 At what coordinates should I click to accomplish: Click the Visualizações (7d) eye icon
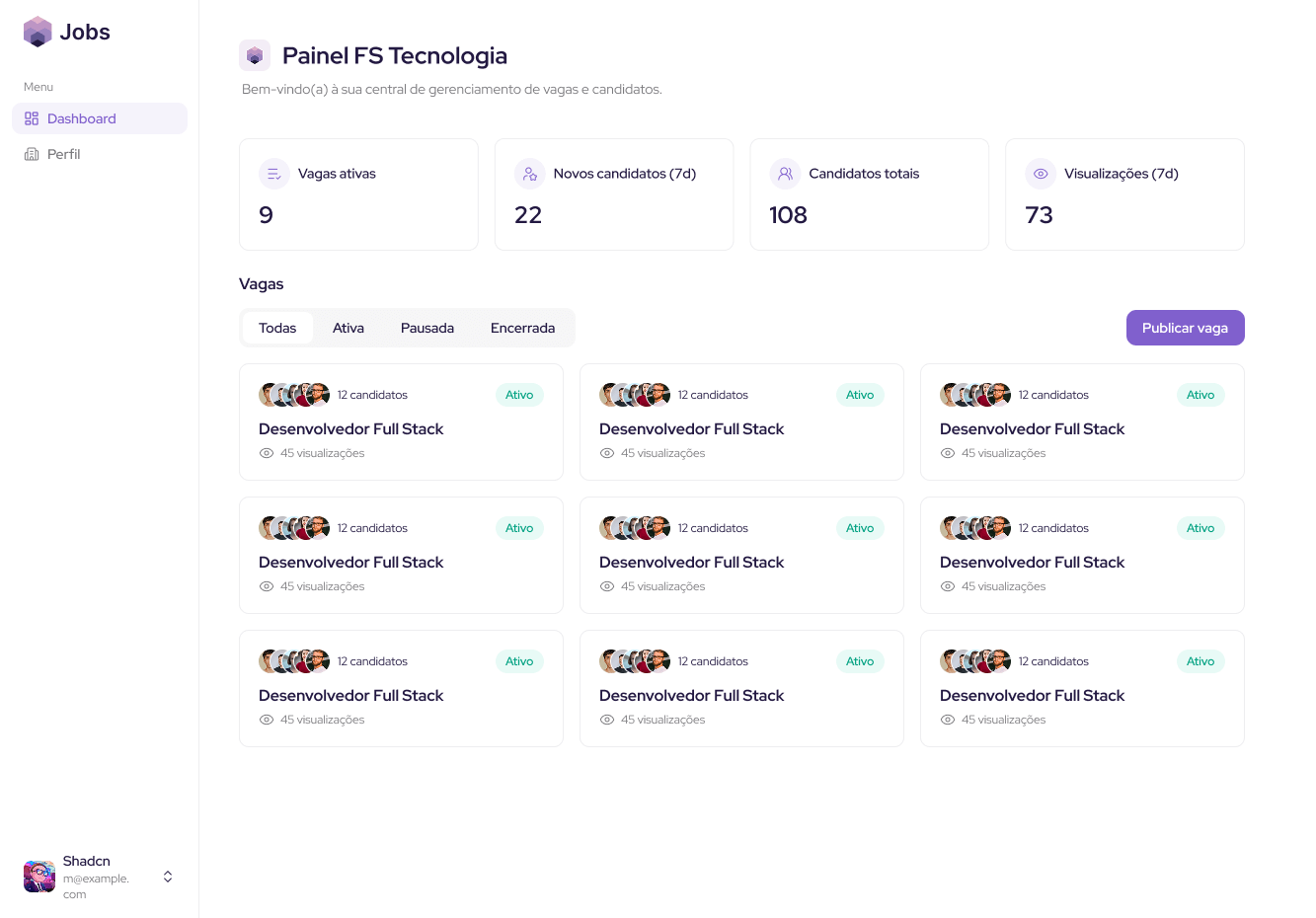click(1041, 174)
